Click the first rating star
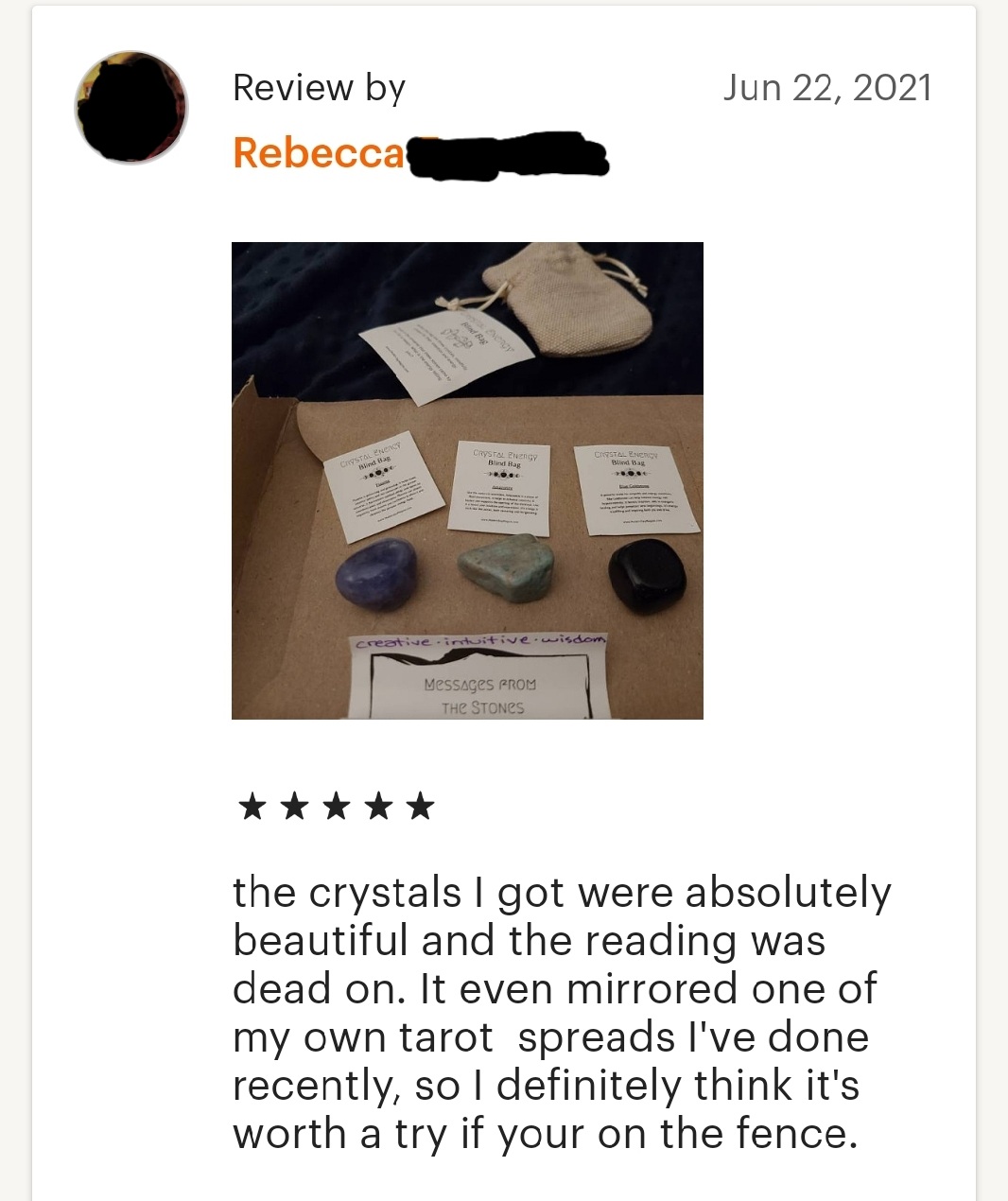1008x1201 pixels. tap(252, 807)
